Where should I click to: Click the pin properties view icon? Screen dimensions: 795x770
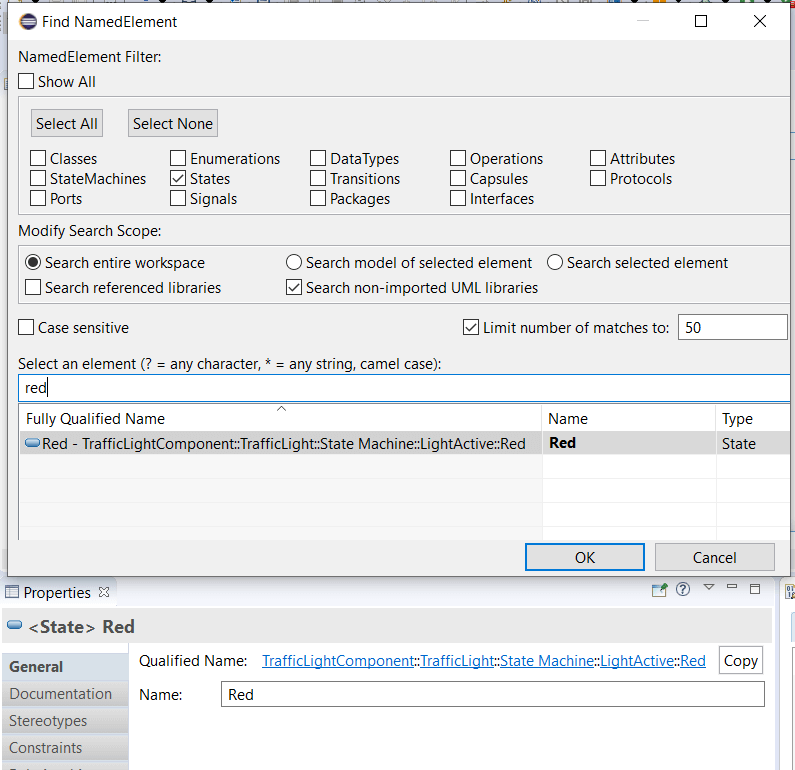[659, 590]
